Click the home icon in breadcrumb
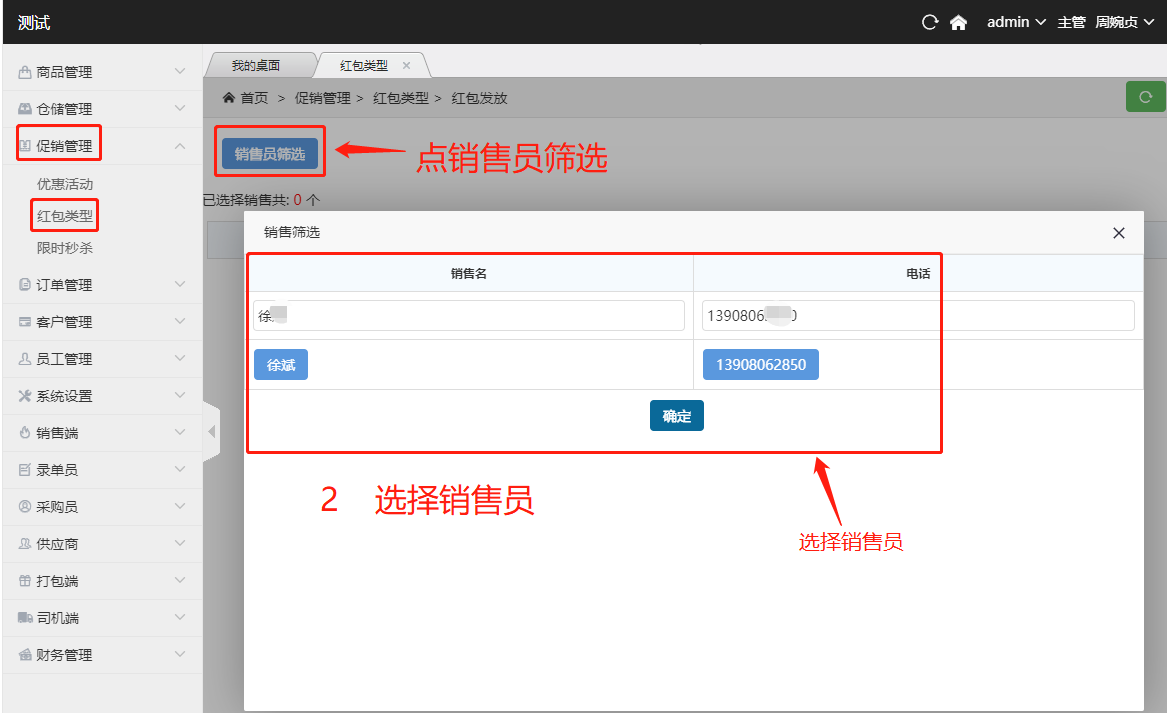Image resolution: width=1167 pixels, height=713 pixels. (x=228, y=98)
